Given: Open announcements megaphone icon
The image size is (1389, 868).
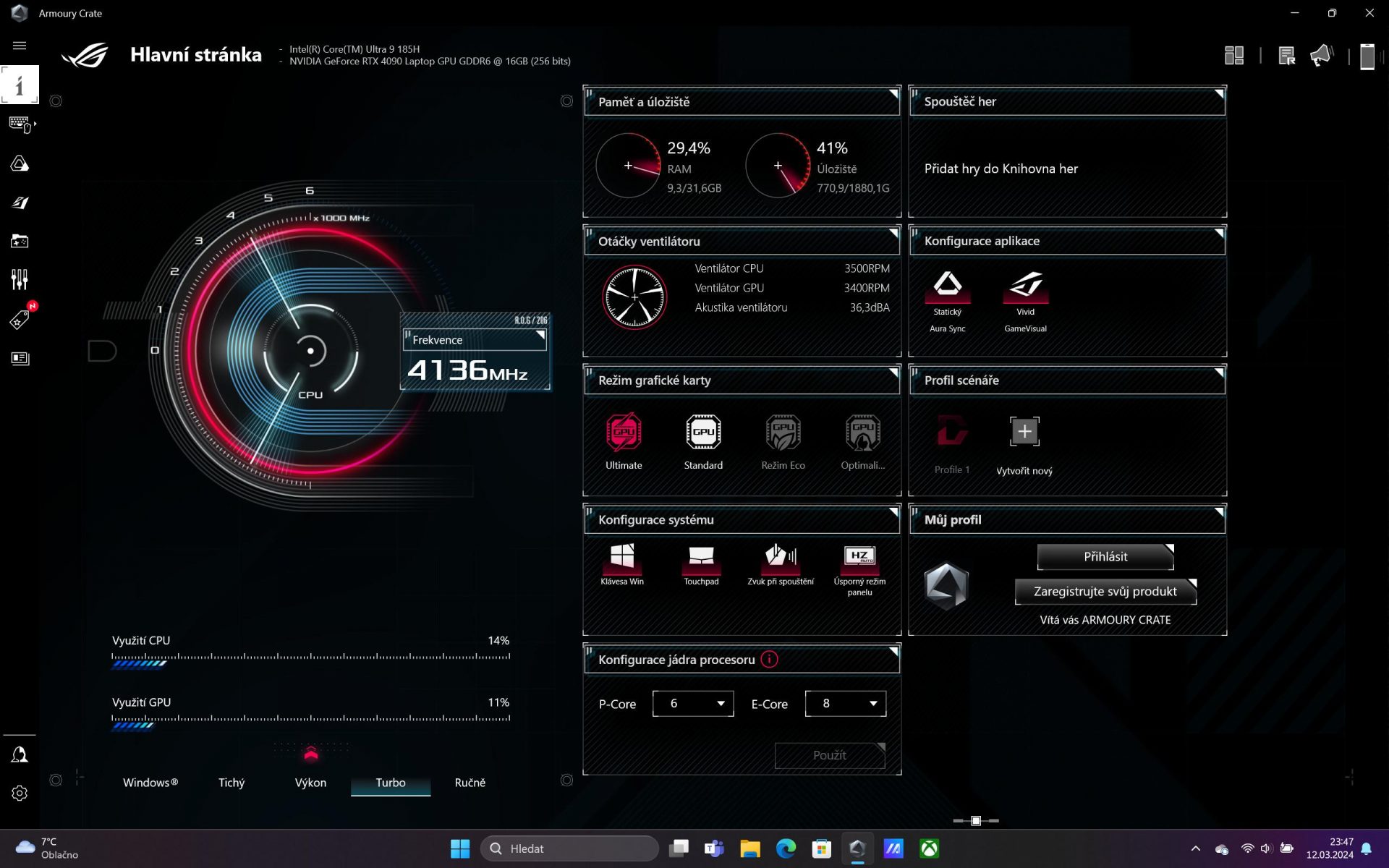Looking at the screenshot, I should (x=1322, y=56).
